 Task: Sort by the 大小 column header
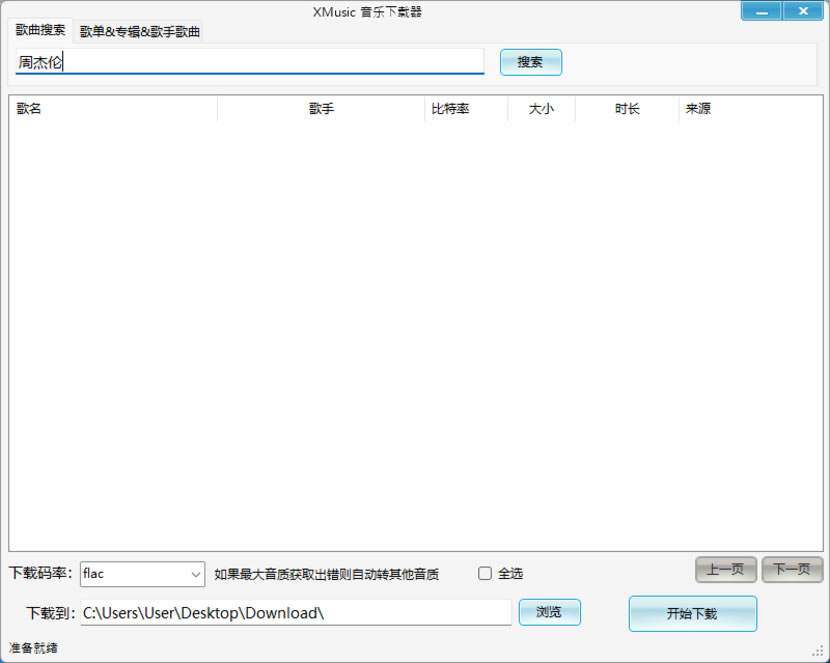(541, 108)
